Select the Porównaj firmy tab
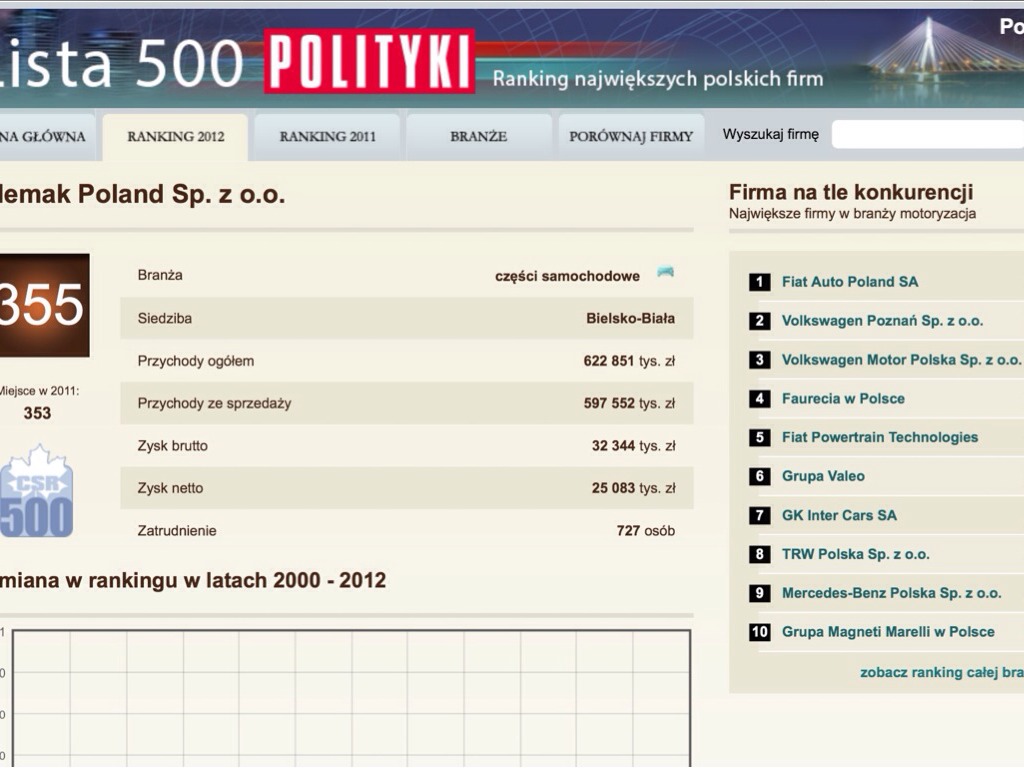 [630, 137]
